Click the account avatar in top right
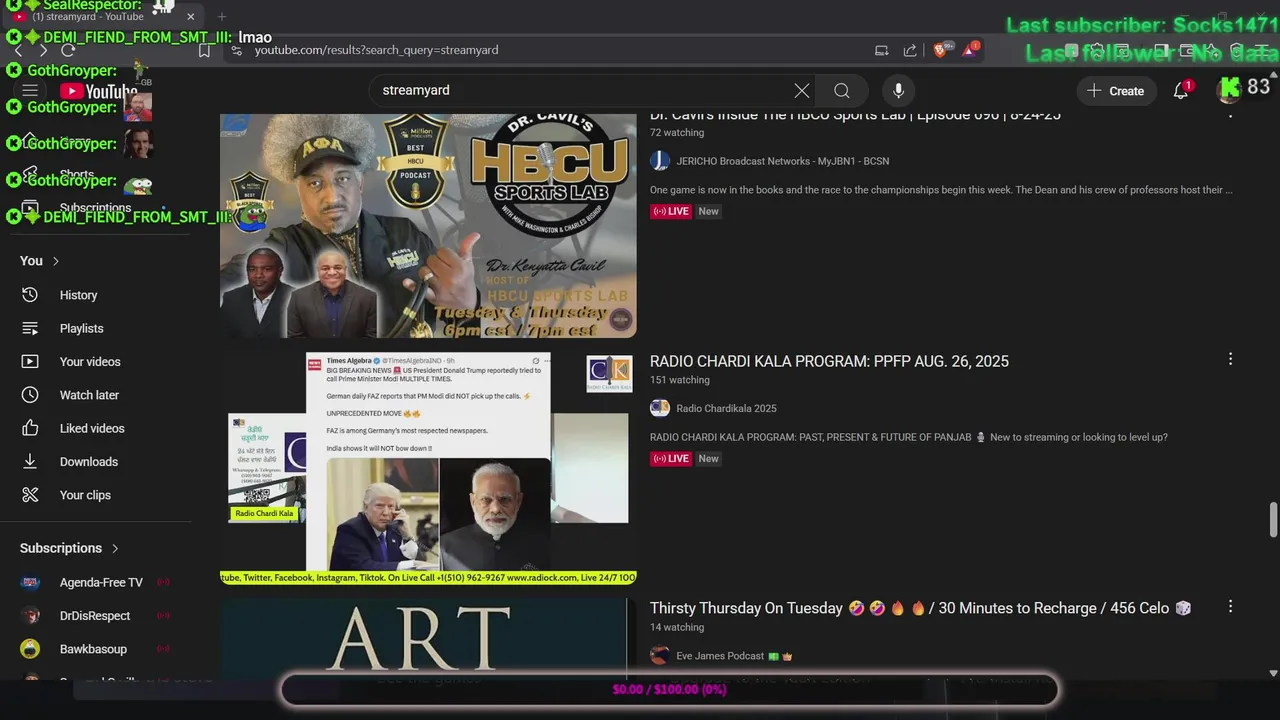 [1229, 91]
